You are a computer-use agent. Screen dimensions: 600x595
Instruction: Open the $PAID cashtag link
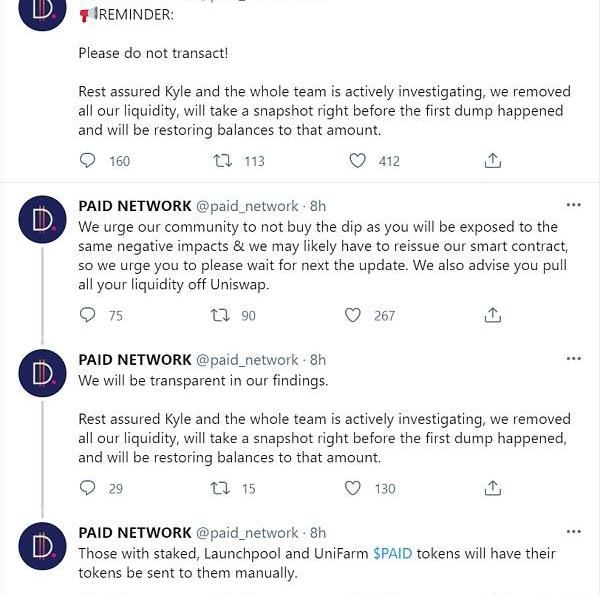[x=392, y=553]
